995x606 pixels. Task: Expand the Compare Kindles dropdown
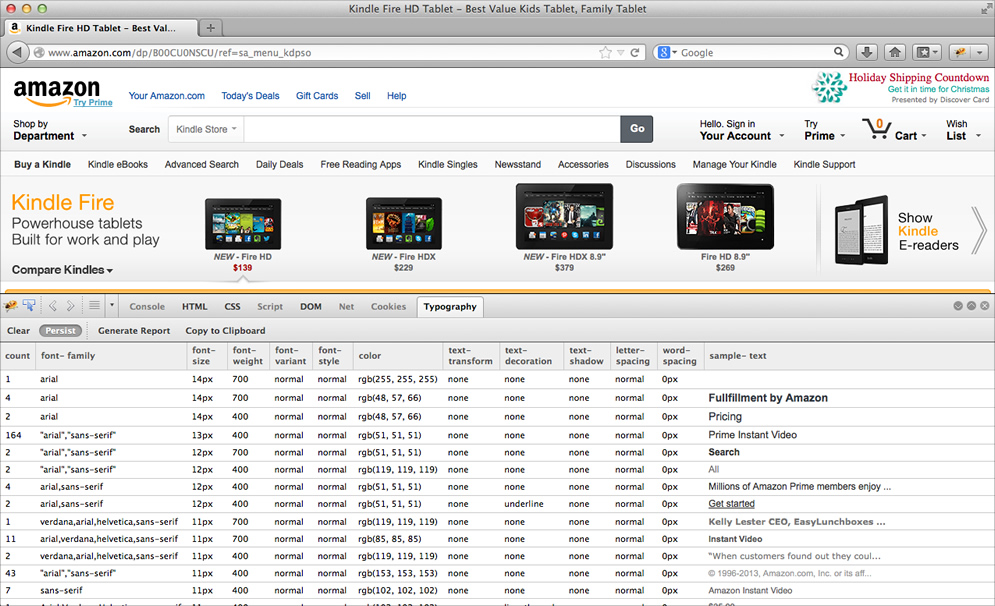[x=62, y=270]
